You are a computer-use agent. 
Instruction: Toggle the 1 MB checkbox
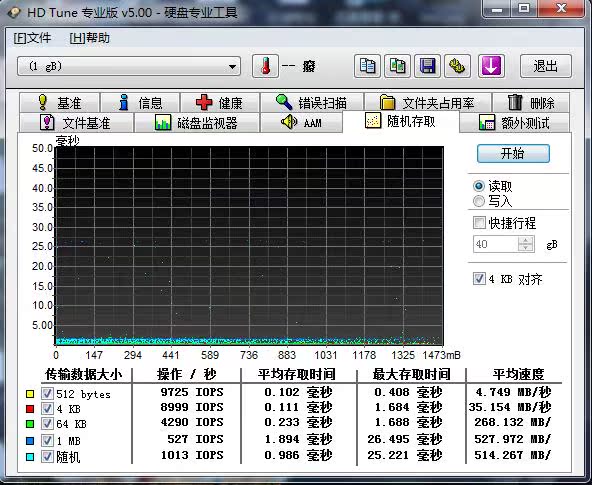(47, 440)
